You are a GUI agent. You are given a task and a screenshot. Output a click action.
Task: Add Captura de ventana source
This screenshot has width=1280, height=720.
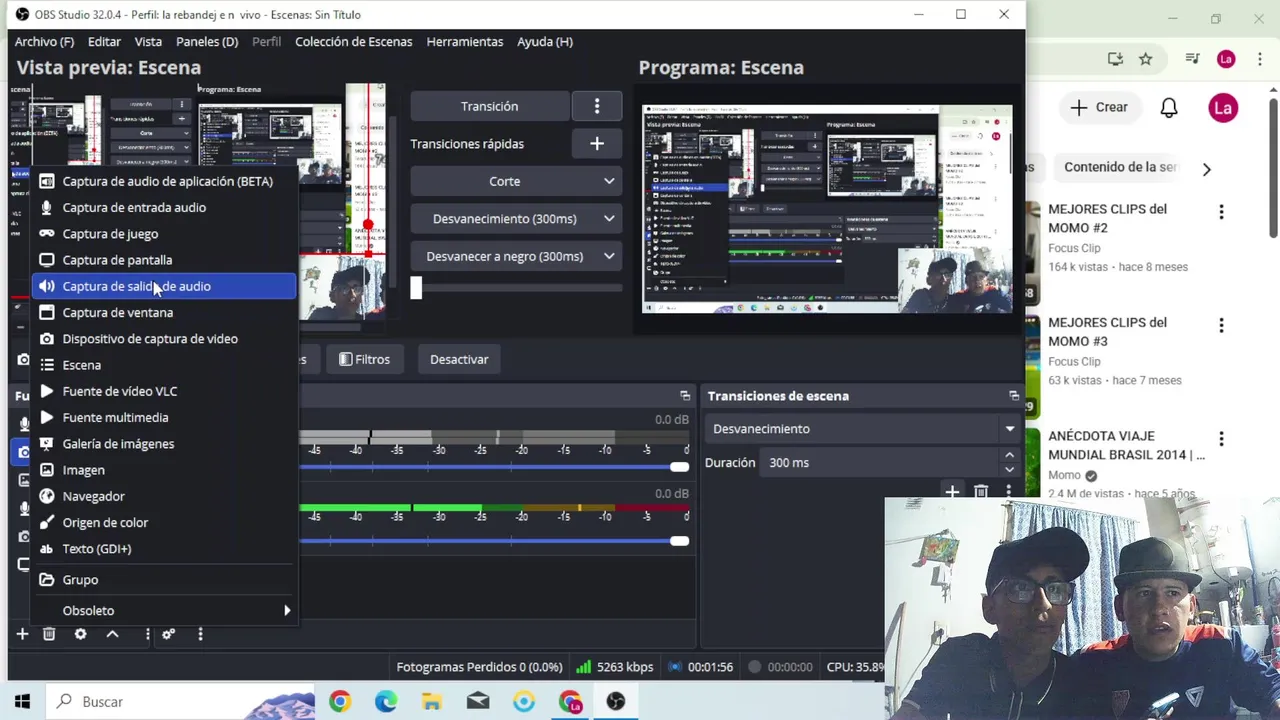click(164, 312)
